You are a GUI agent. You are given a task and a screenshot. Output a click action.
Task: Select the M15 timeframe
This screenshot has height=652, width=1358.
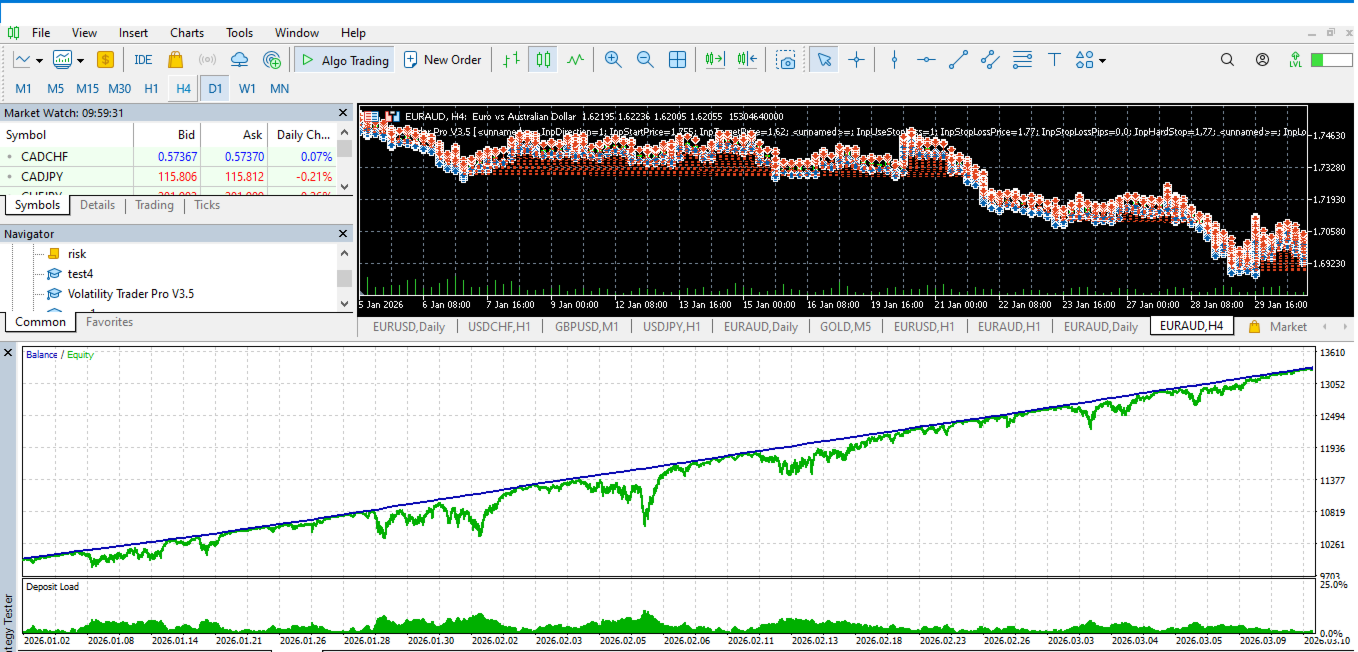click(88, 89)
